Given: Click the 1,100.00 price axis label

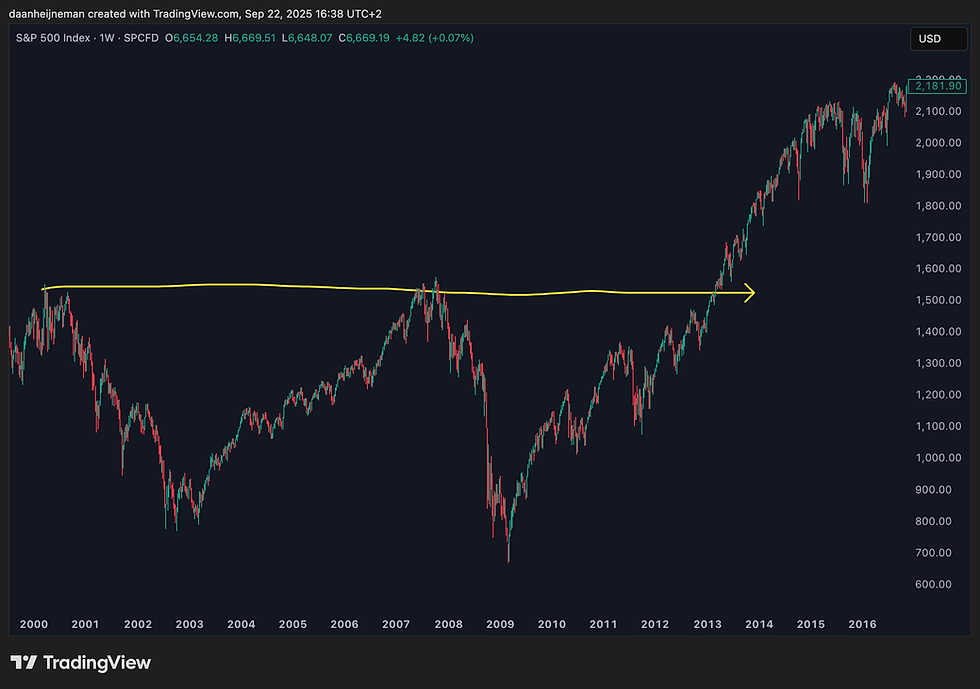Looking at the screenshot, I should 938,426.
